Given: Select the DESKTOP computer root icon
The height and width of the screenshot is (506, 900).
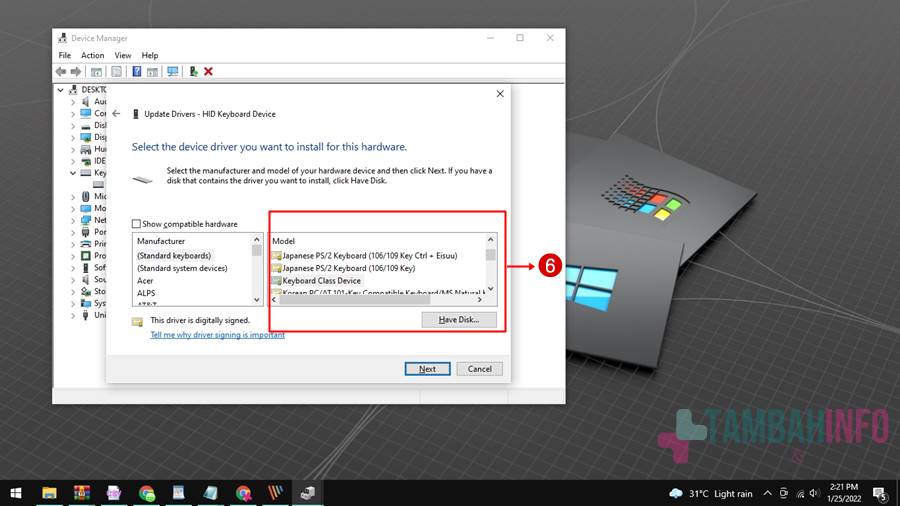Looking at the screenshot, I should pos(73,89).
